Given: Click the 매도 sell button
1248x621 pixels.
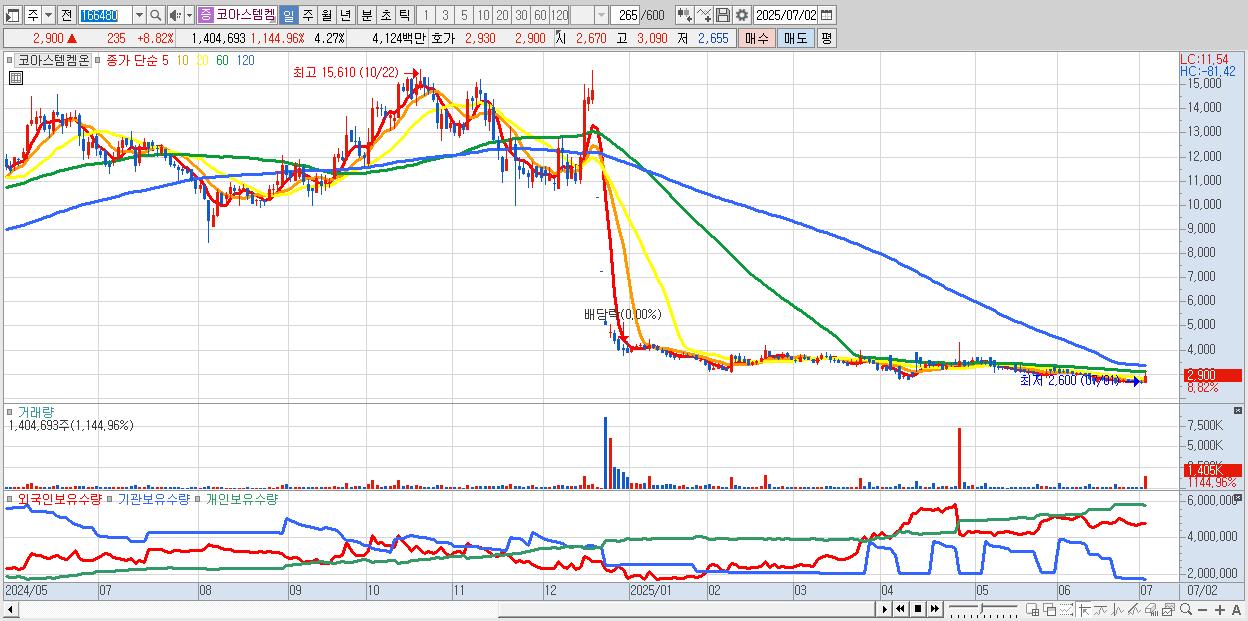Looking at the screenshot, I should 796,38.
